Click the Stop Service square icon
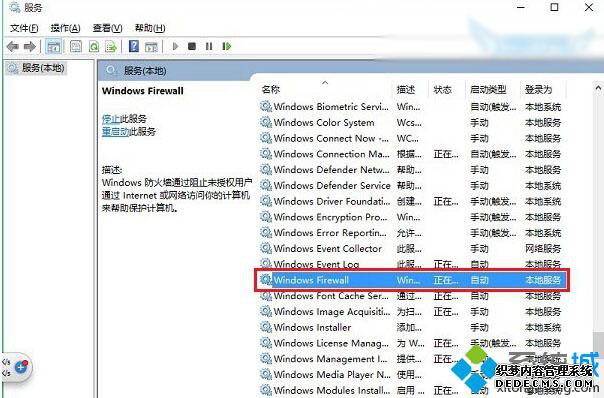Viewport: 604px width, 398px height. pyautogui.click(x=192, y=47)
